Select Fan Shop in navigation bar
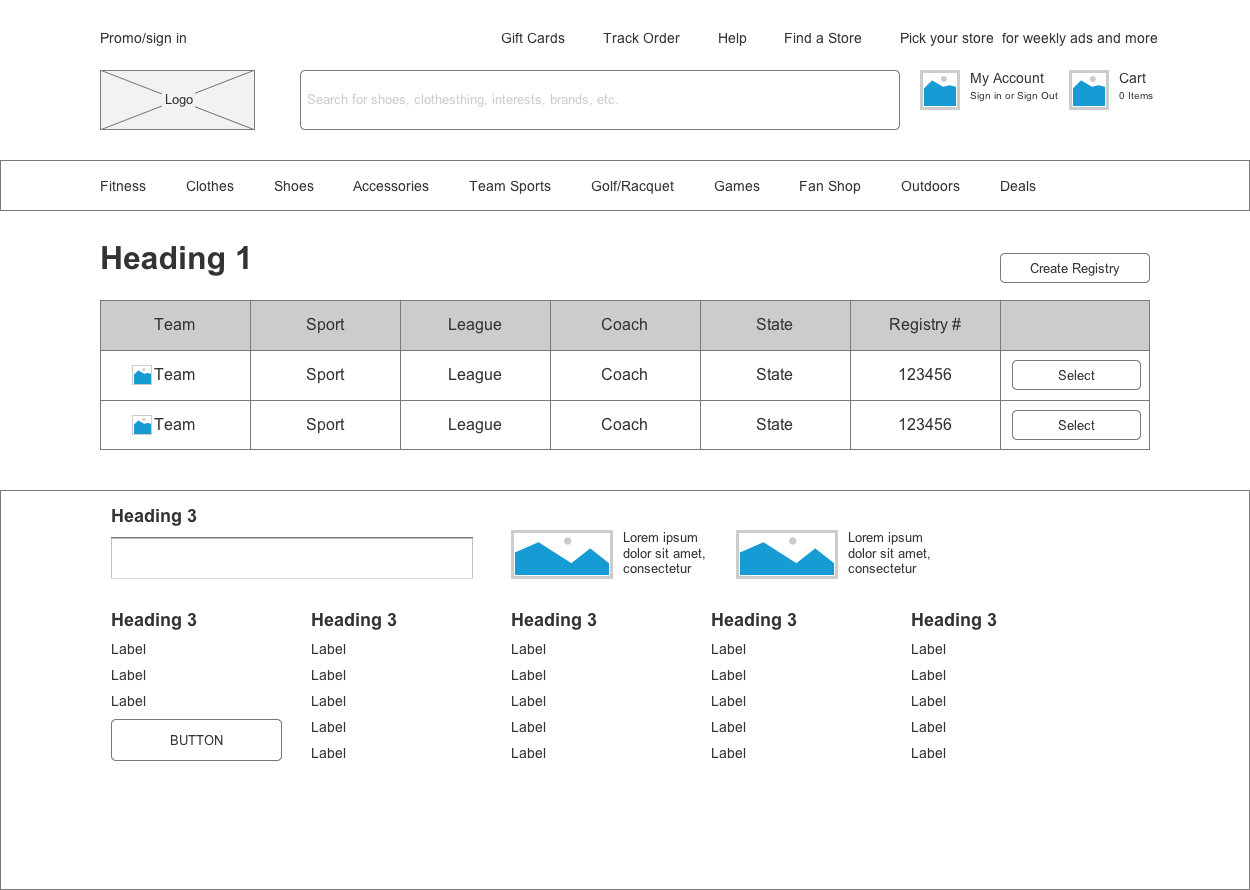Viewport: 1250px width, 890px height. pos(830,186)
